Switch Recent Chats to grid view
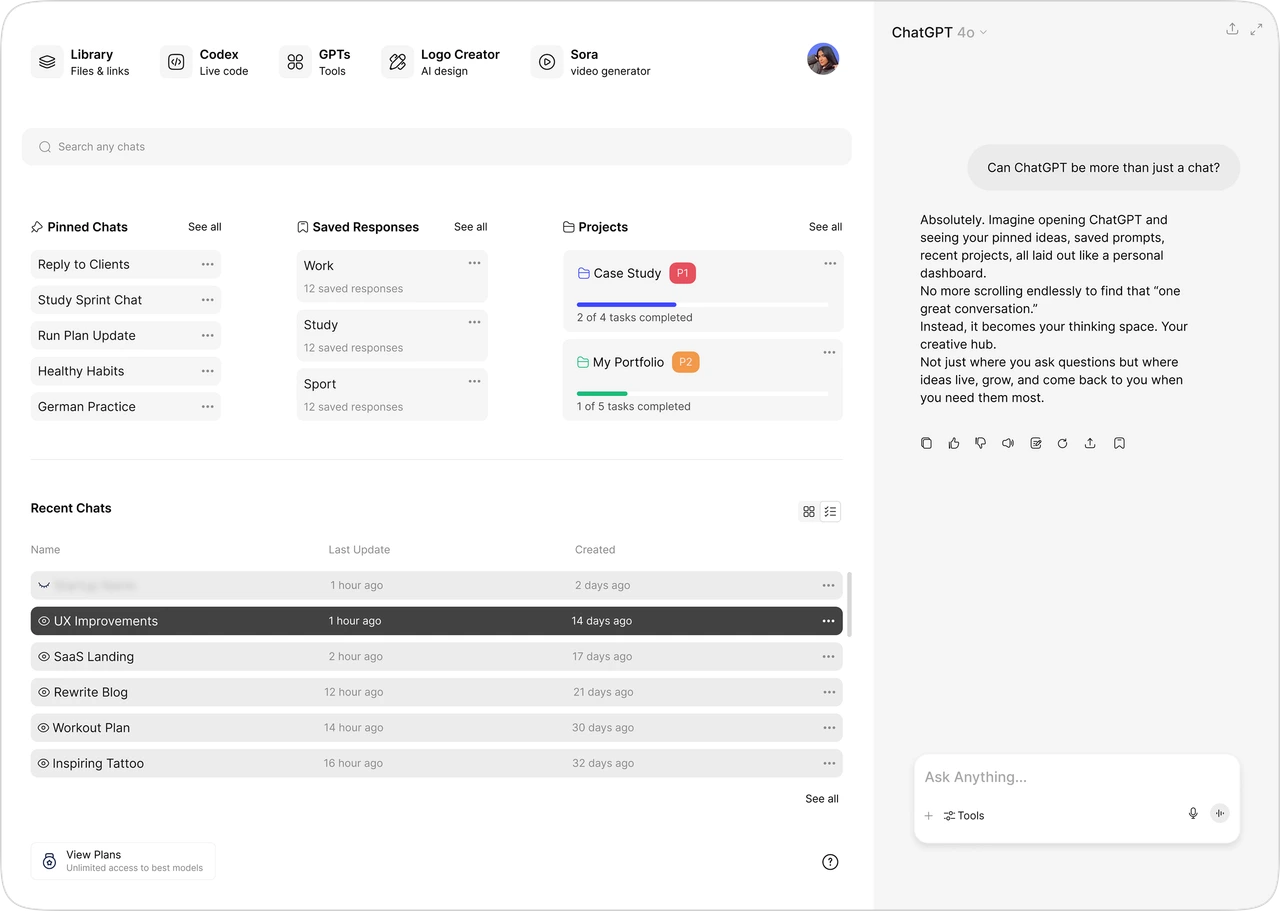1280x911 pixels. (809, 512)
